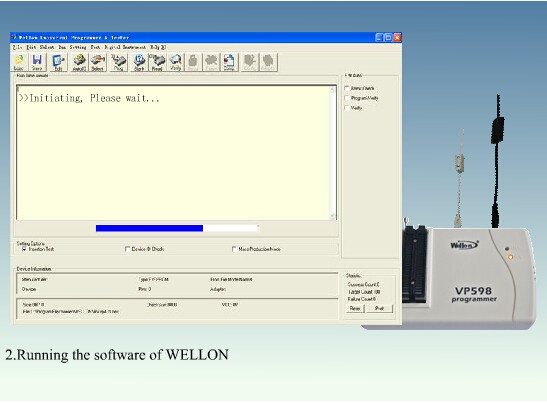Start programming with the Prog icon
This screenshot has height=403, width=547.
pyautogui.click(x=119, y=62)
